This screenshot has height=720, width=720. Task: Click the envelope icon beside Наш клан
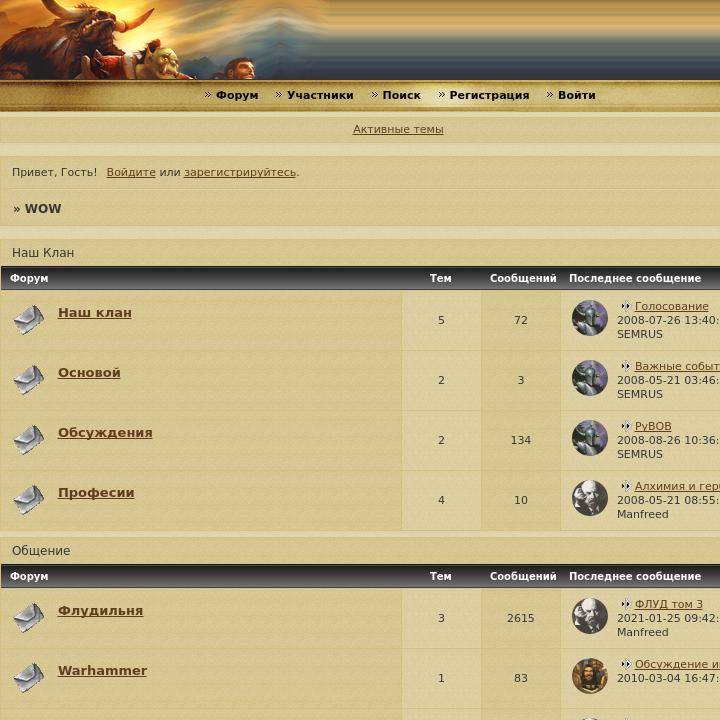(x=29, y=319)
